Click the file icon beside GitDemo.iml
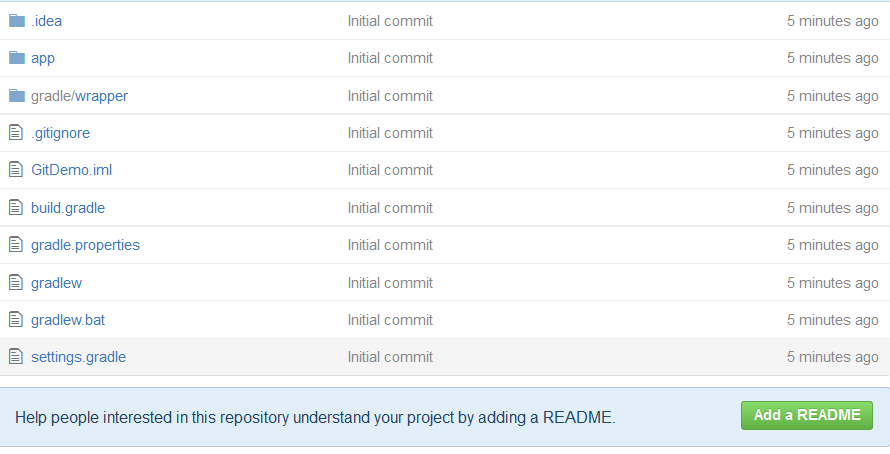This screenshot has height=454, width=890. [15, 170]
